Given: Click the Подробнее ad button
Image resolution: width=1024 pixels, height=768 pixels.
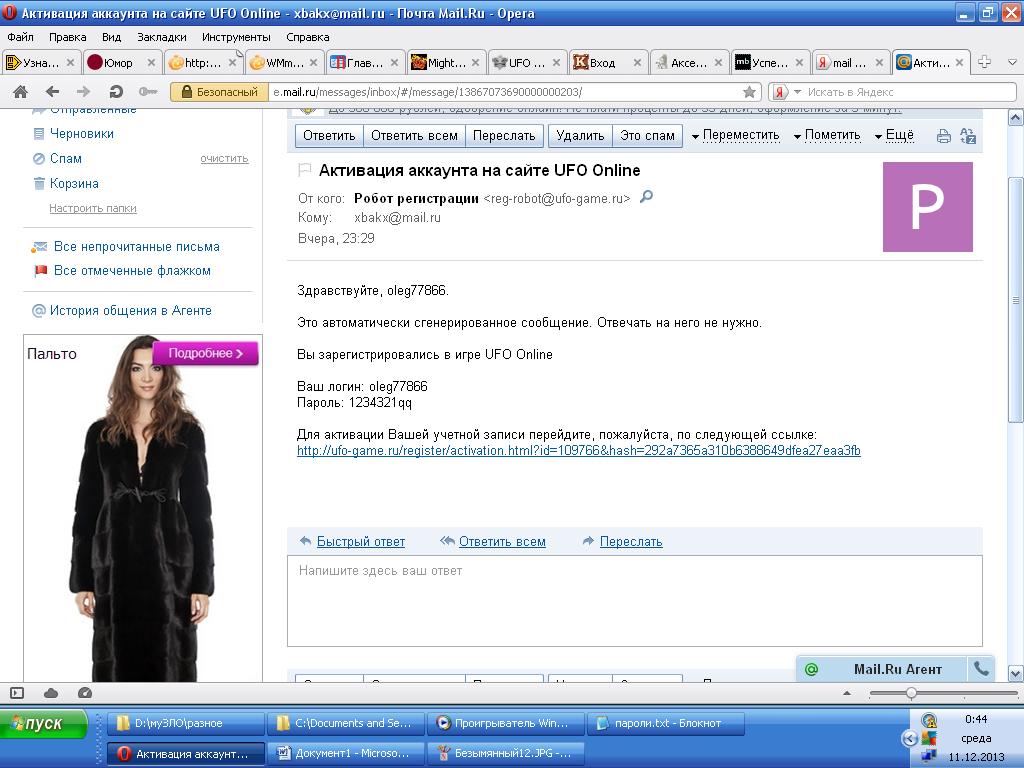Looking at the screenshot, I should pyautogui.click(x=206, y=353).
